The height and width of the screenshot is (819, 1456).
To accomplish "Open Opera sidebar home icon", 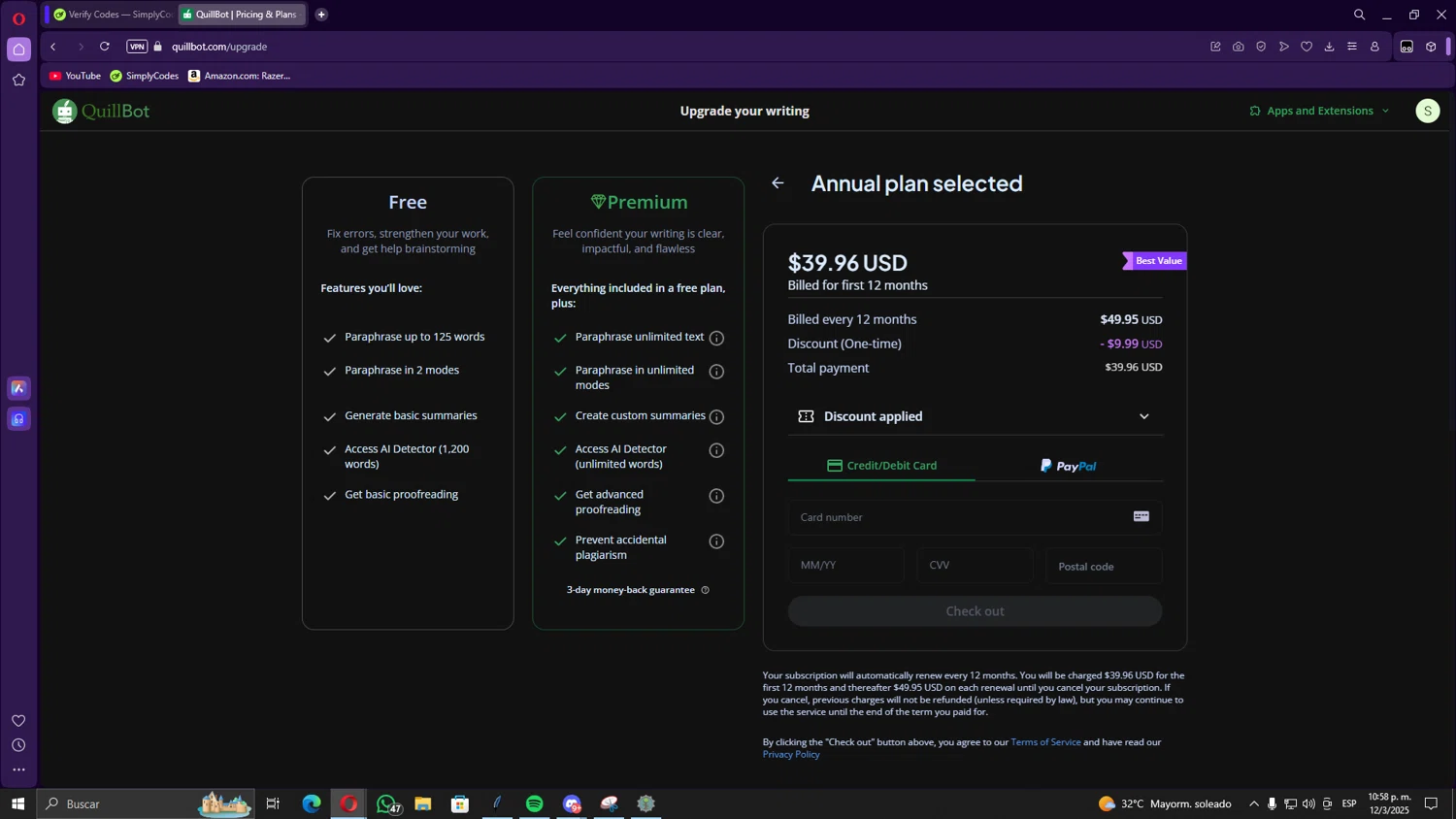I will point(18,49).
